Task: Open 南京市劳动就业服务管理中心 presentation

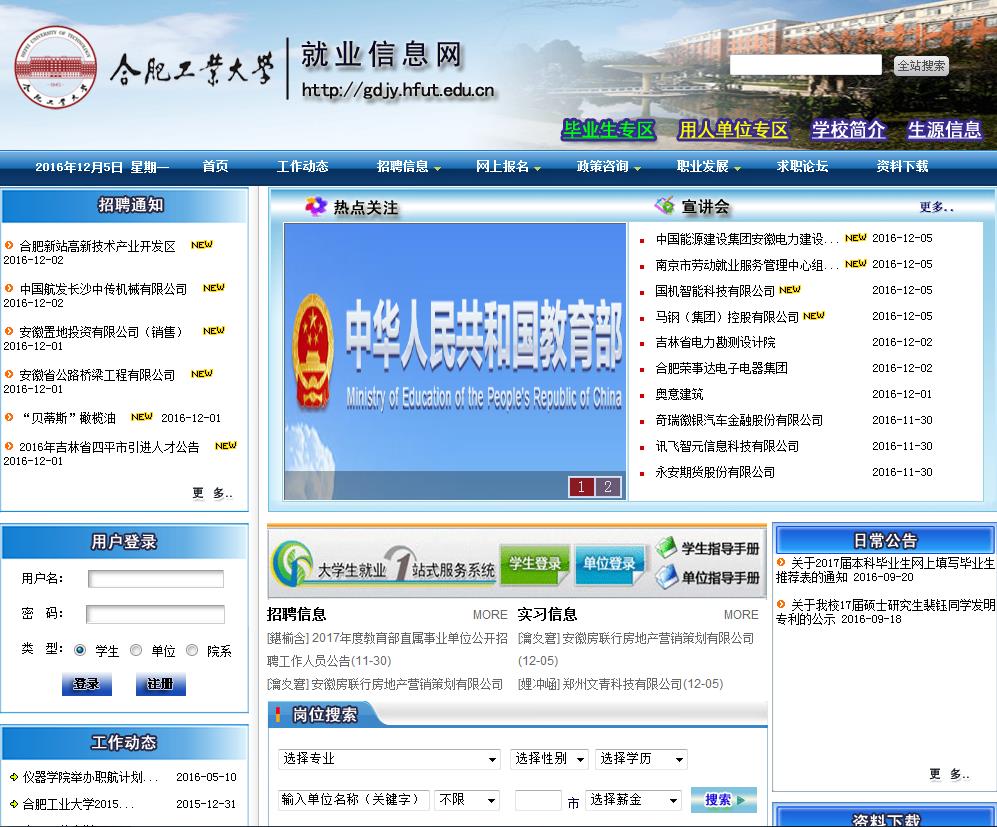Action: [747, 265]
